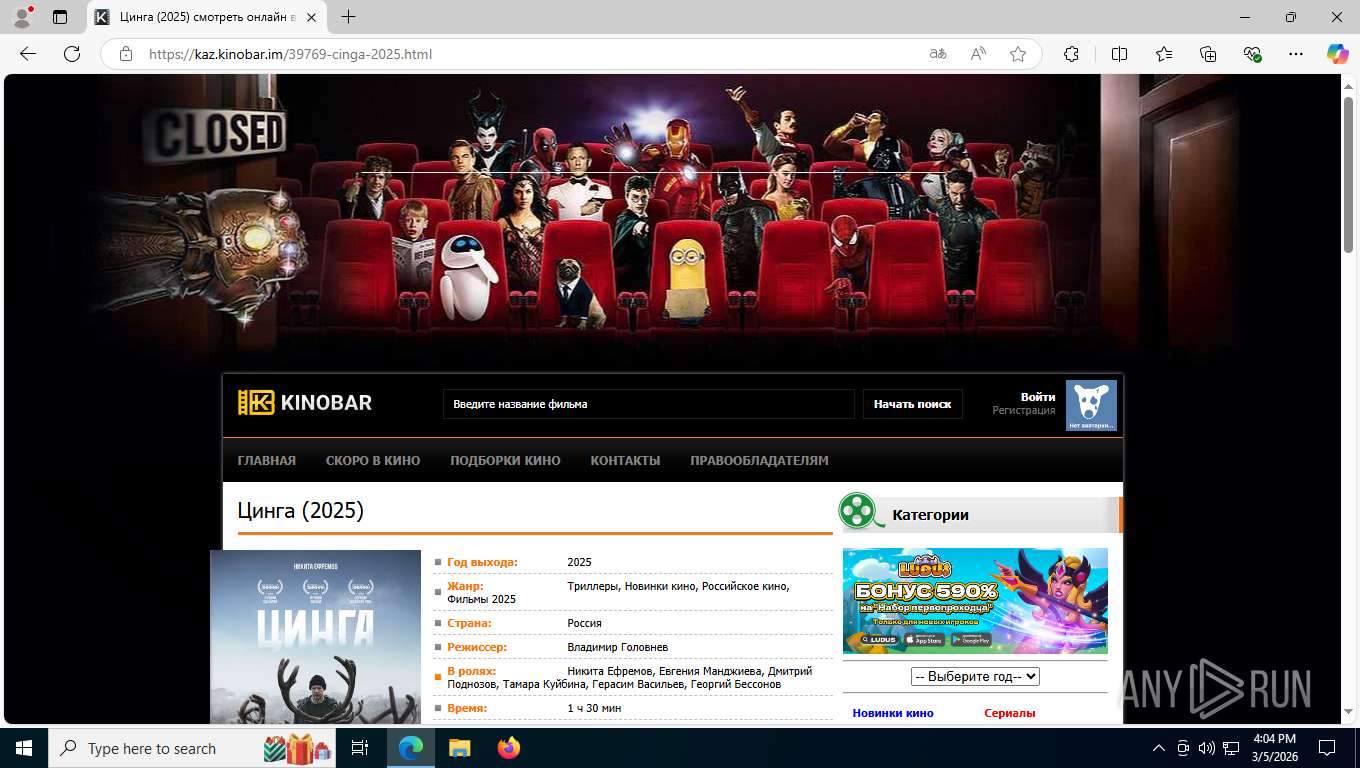Click the Россия country value
The width and height of the screenshot is (1360, 768).
click(x=584, y=623)
